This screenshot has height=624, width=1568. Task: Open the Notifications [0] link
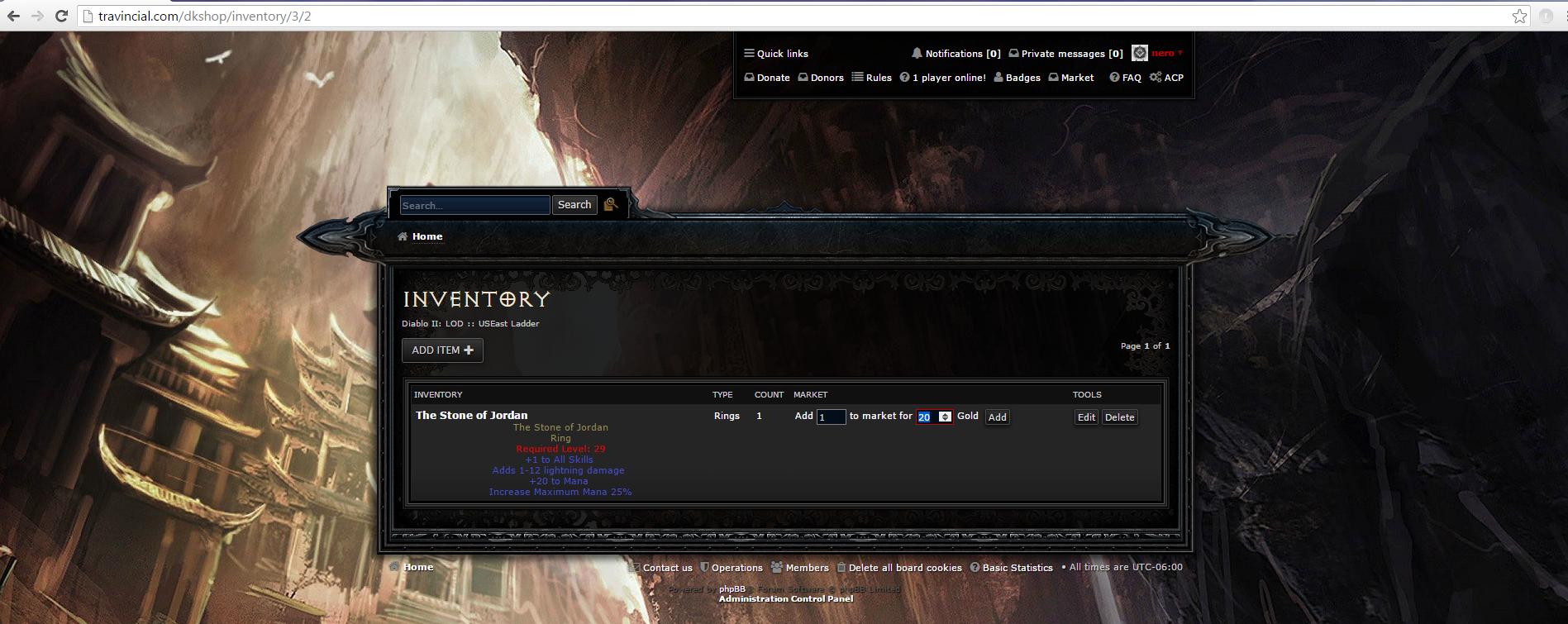point(963,54)
